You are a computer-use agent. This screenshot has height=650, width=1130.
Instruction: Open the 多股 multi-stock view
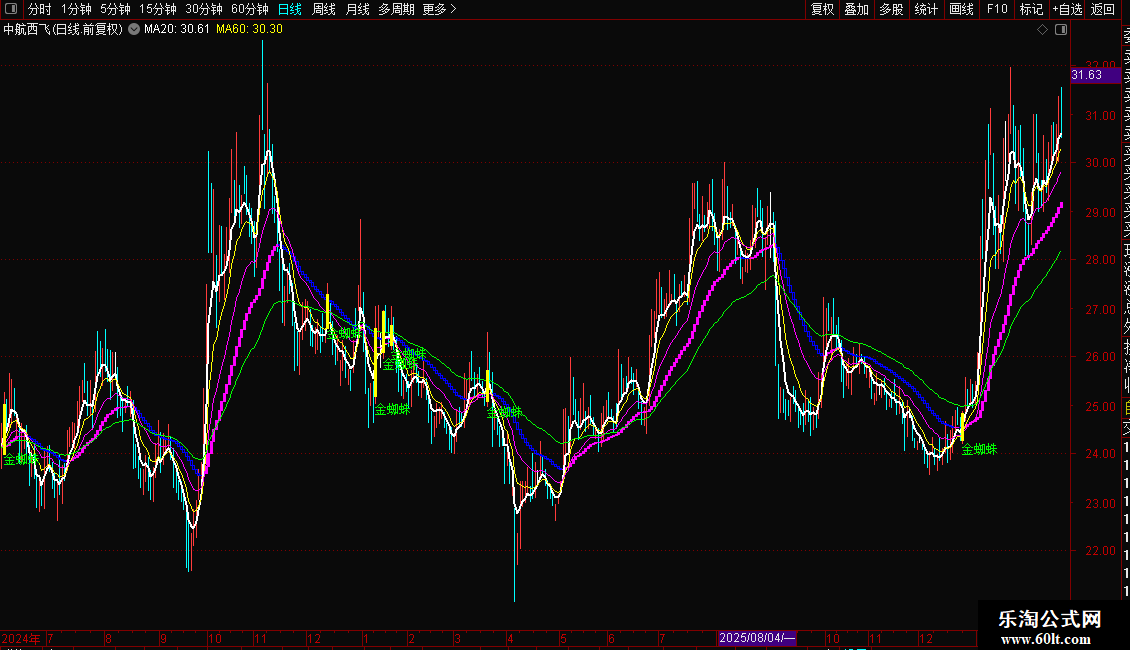891,9
